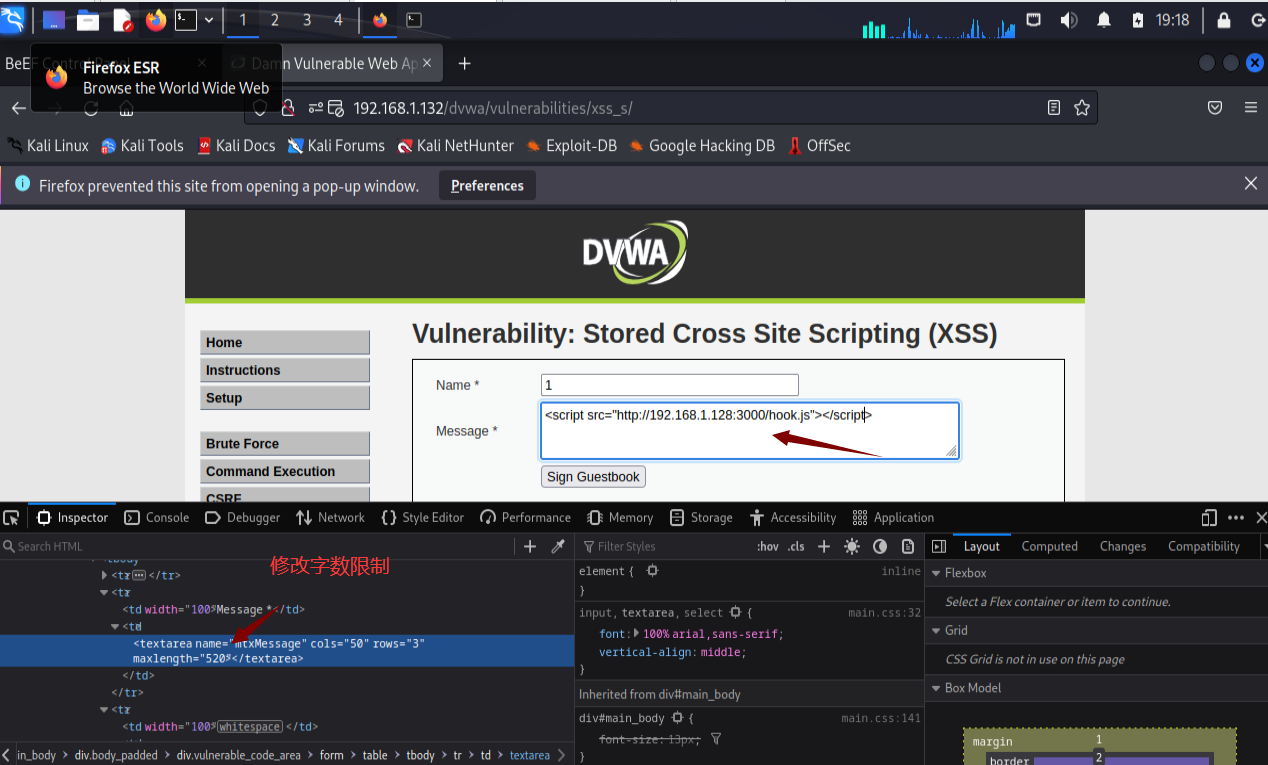Image resolution: width=1268 pixels, height=765 pixels.
Task: Add a new CSS rule
Action: point(824,546)
